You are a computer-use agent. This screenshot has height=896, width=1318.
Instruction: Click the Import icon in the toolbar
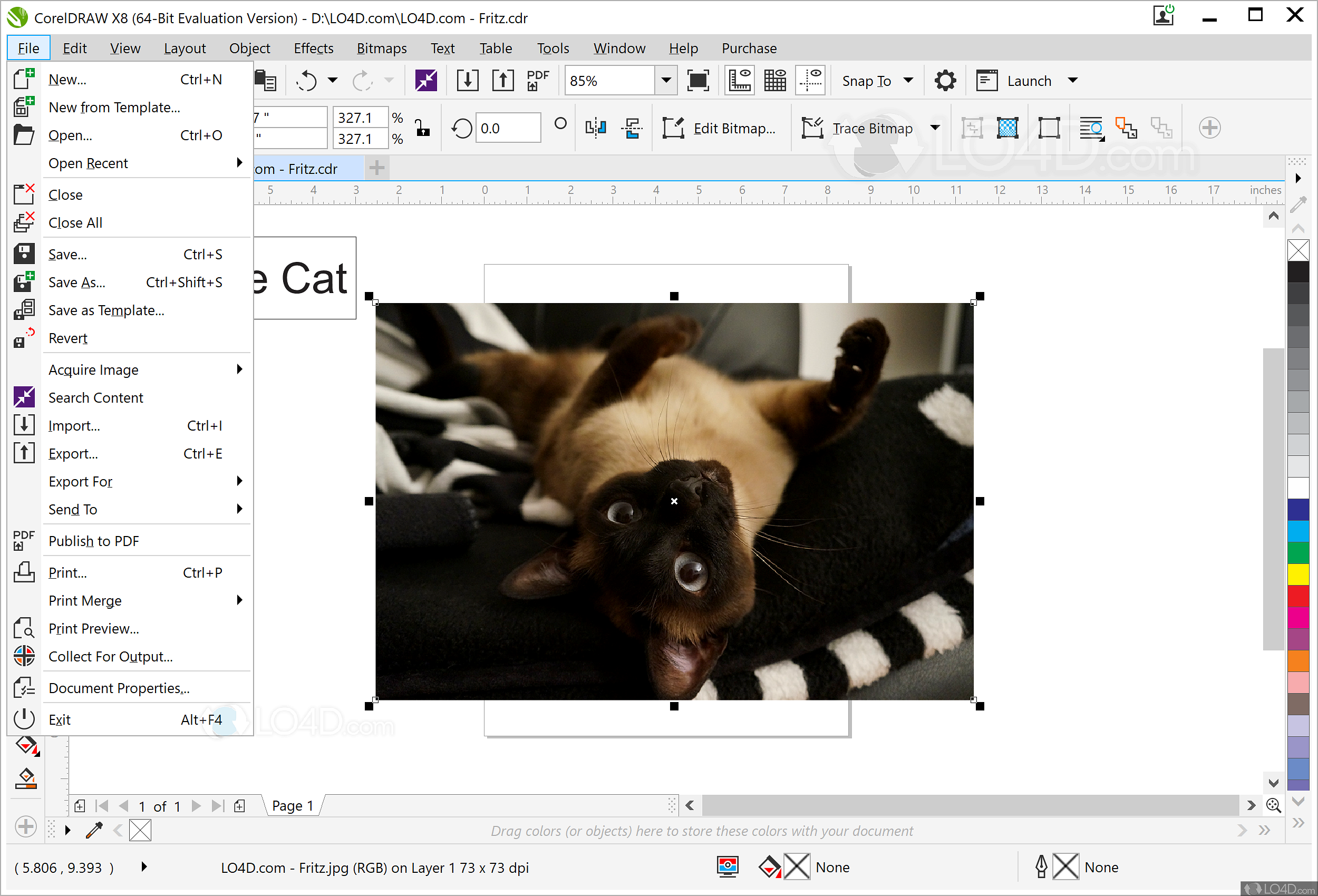467,81
